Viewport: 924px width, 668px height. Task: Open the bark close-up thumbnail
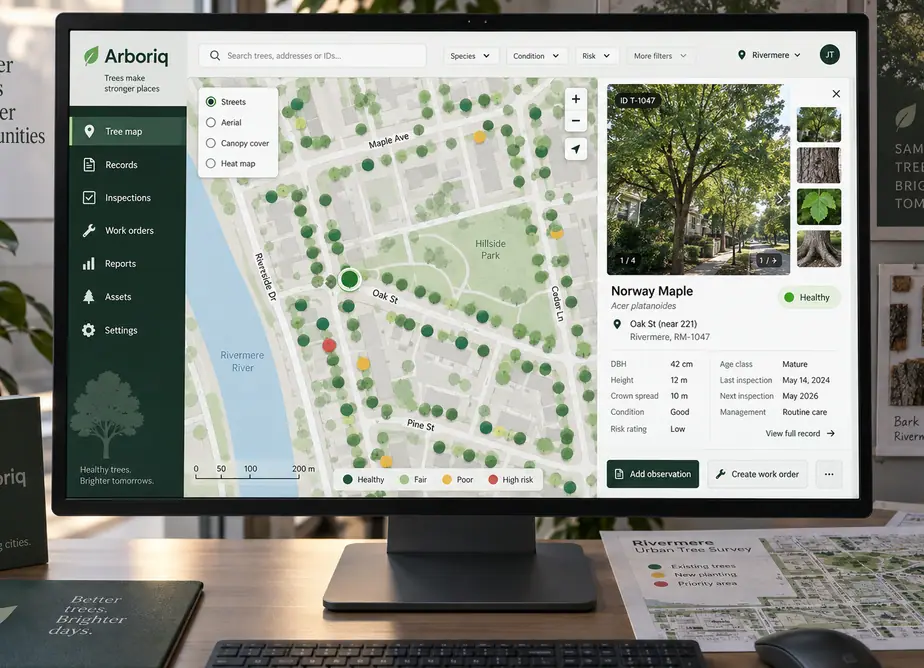819,166
